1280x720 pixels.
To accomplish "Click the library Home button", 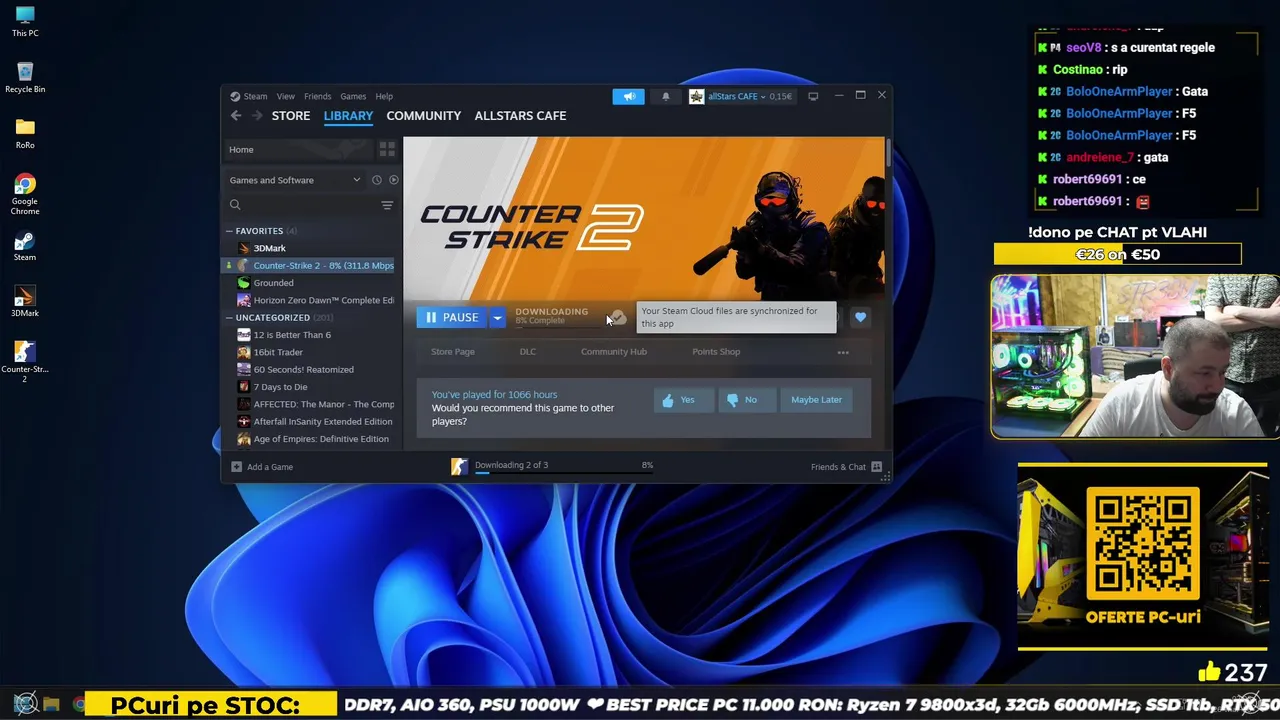I will point(298,149).
